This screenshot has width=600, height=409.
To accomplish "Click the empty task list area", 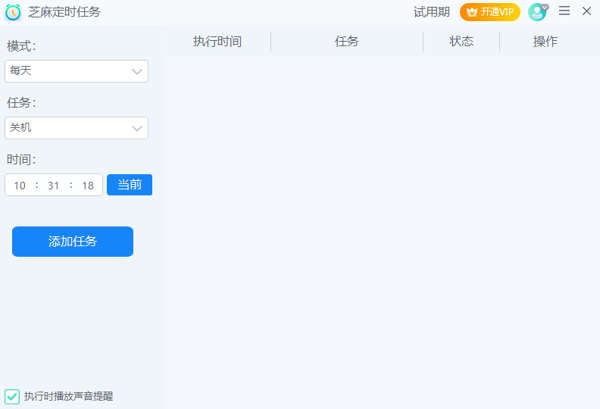I will click(x=380, y=220).
